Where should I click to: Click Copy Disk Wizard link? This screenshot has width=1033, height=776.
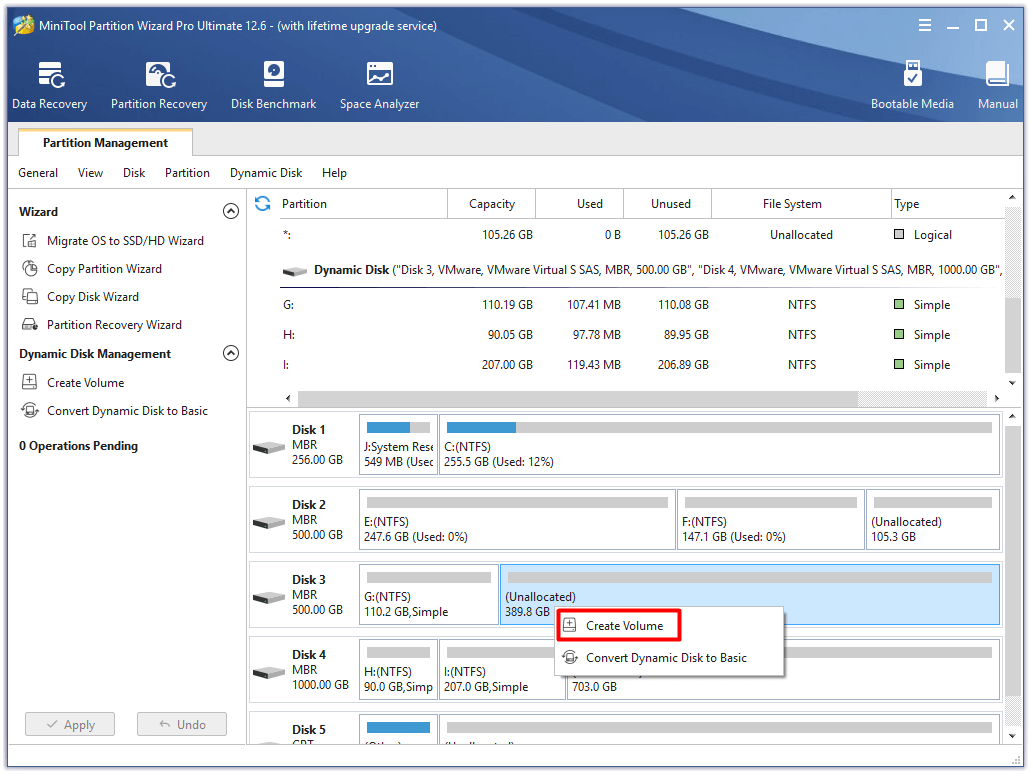93,296
